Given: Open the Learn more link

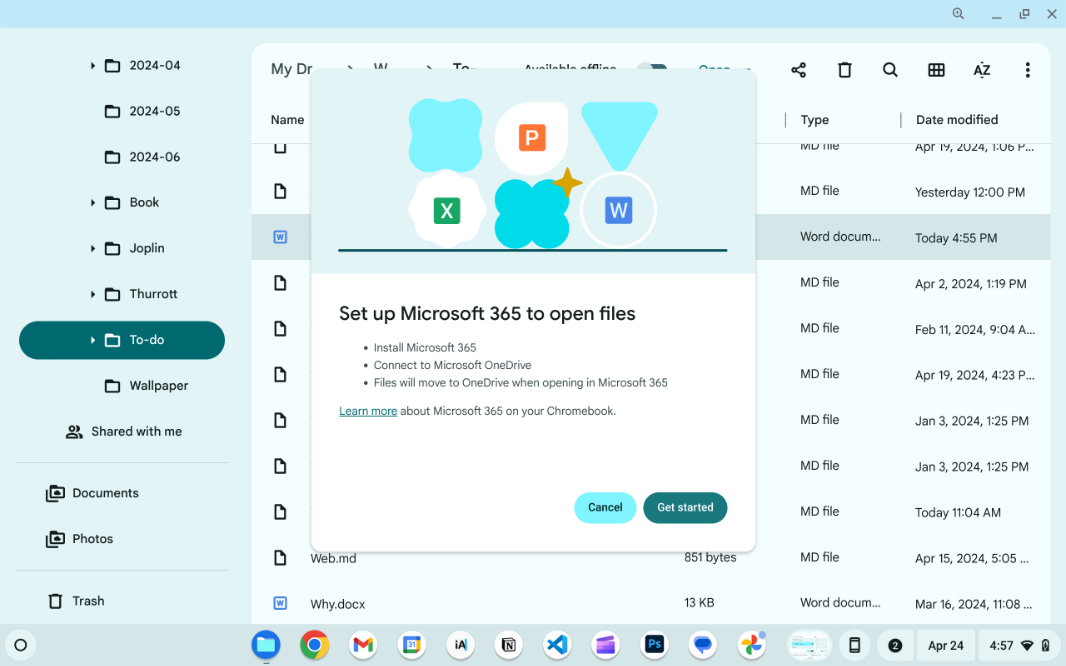Looking at the screenshot, I should [x=367, y=410].
